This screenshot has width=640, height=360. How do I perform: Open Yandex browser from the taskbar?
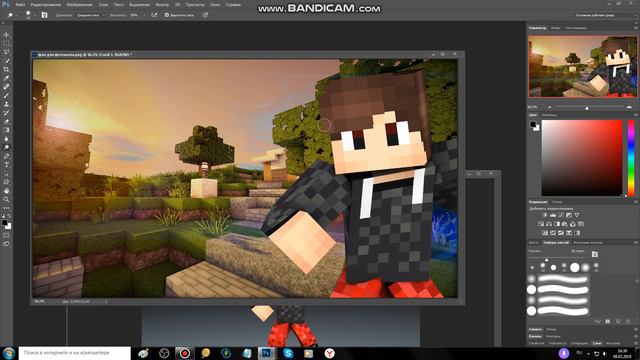click(329, 353)
